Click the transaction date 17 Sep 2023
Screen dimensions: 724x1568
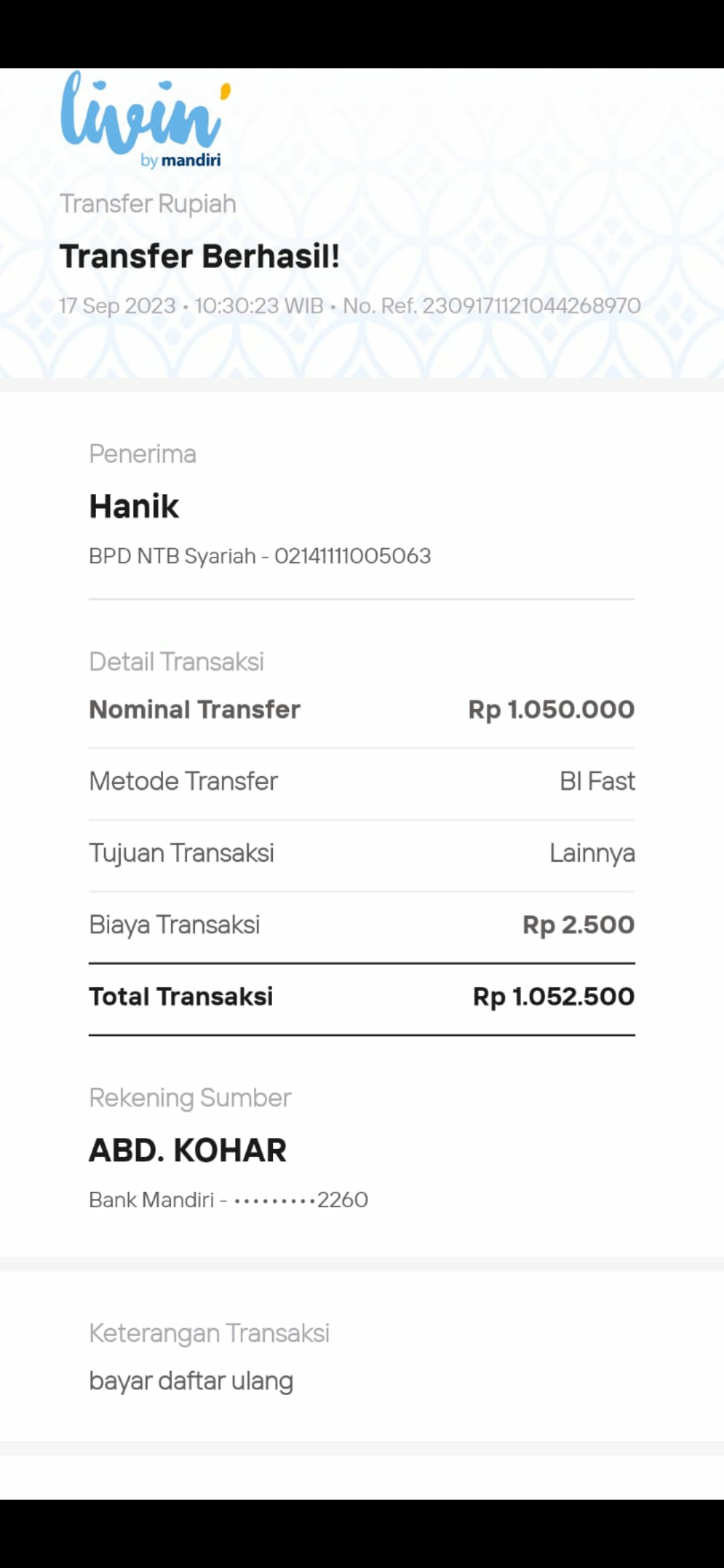117,306
